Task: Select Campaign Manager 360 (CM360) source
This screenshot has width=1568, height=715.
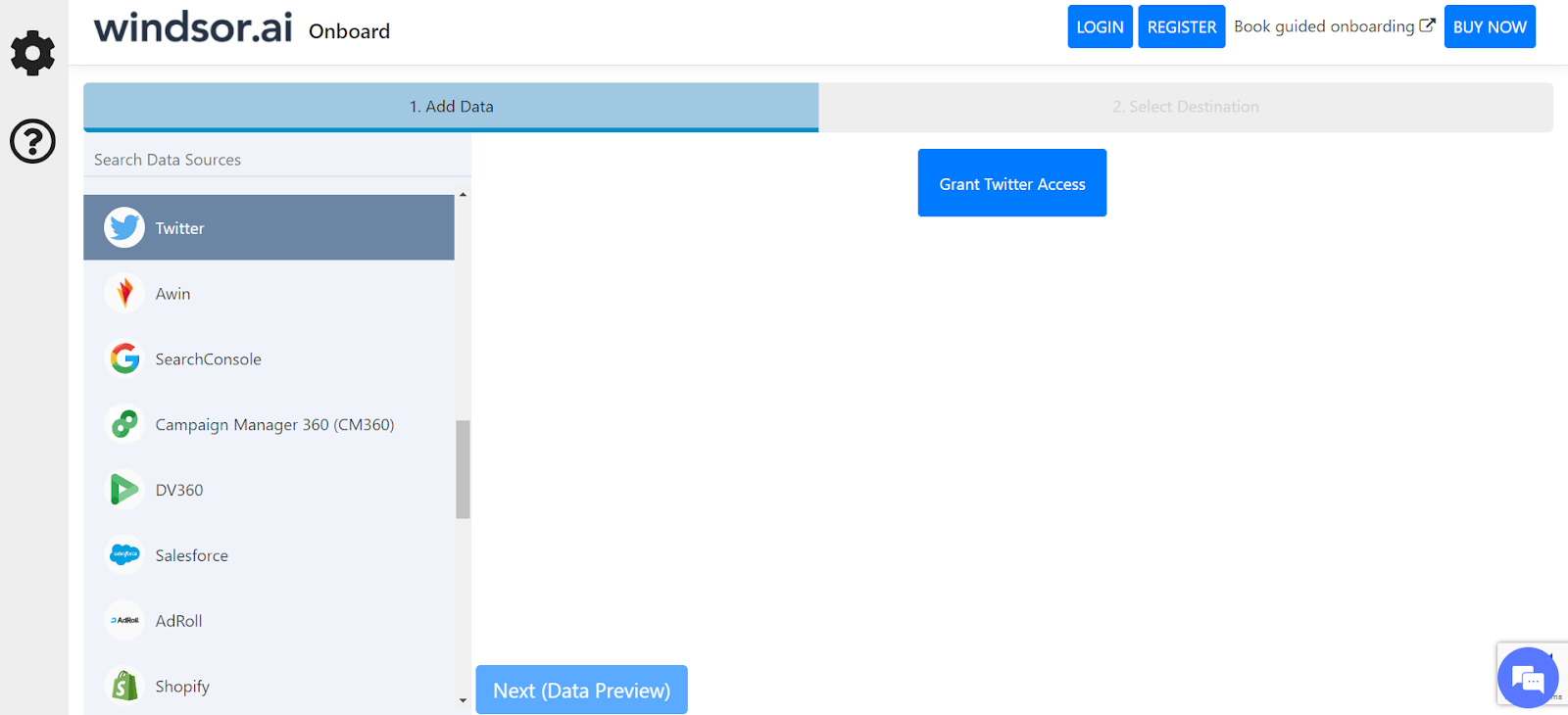Action: click(x=269, y=424)
